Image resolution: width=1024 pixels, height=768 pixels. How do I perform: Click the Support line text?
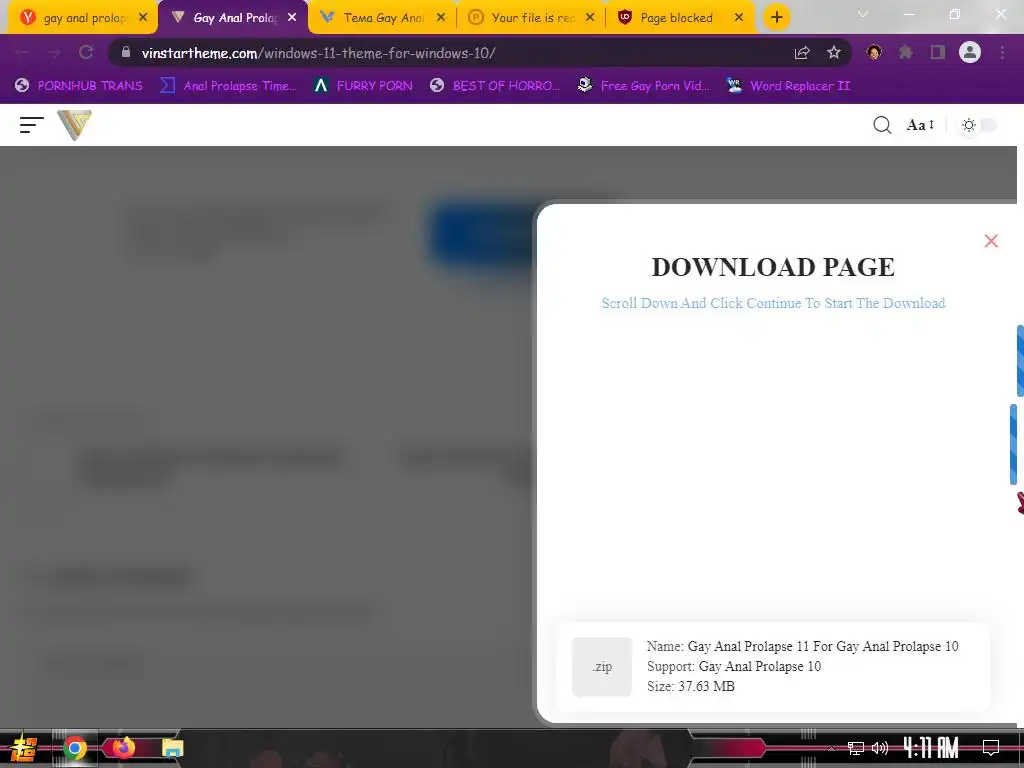[x=734, y=666]
